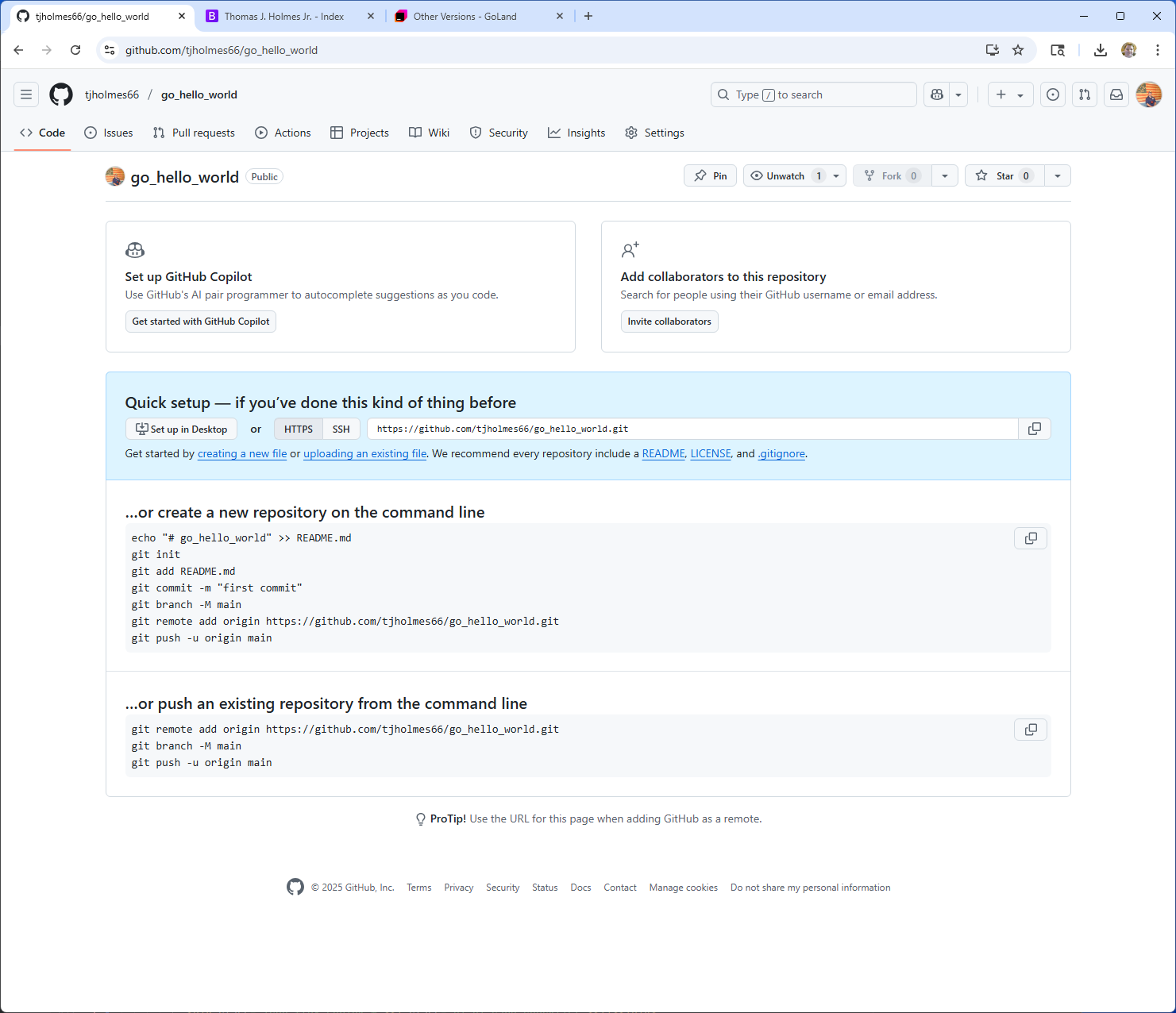Image resolution: width=1176 pixels, height=1013 pixels.
Task: Open the Security tab
Action: 499,133
